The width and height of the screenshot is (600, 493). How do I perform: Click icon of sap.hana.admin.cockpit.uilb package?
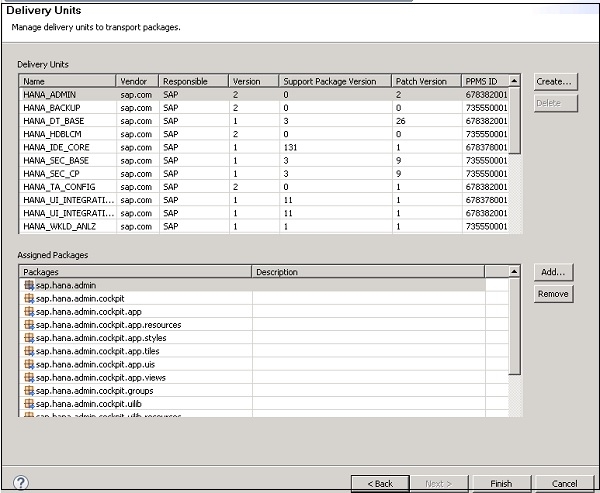29,403
